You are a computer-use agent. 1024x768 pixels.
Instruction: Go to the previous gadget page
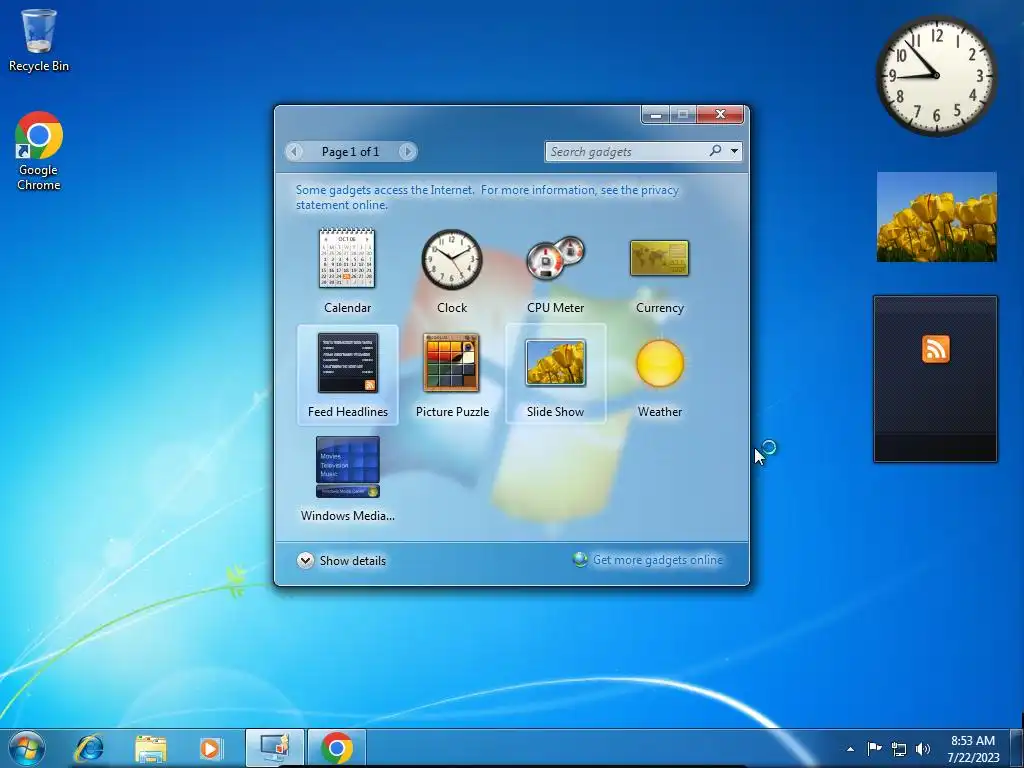pos(294,152)
